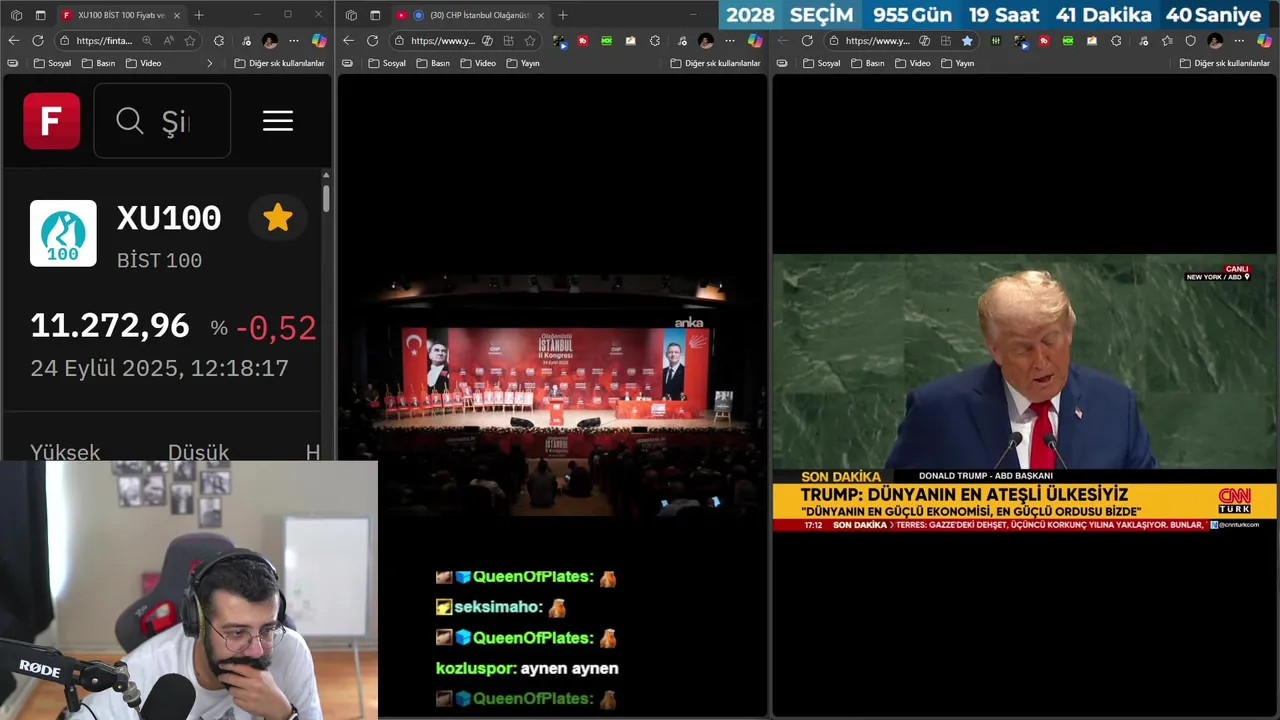This screenshot has width=1280, height=720.
Task: Expand Video bookmark folder in fintables window
Action: point(143,63)
